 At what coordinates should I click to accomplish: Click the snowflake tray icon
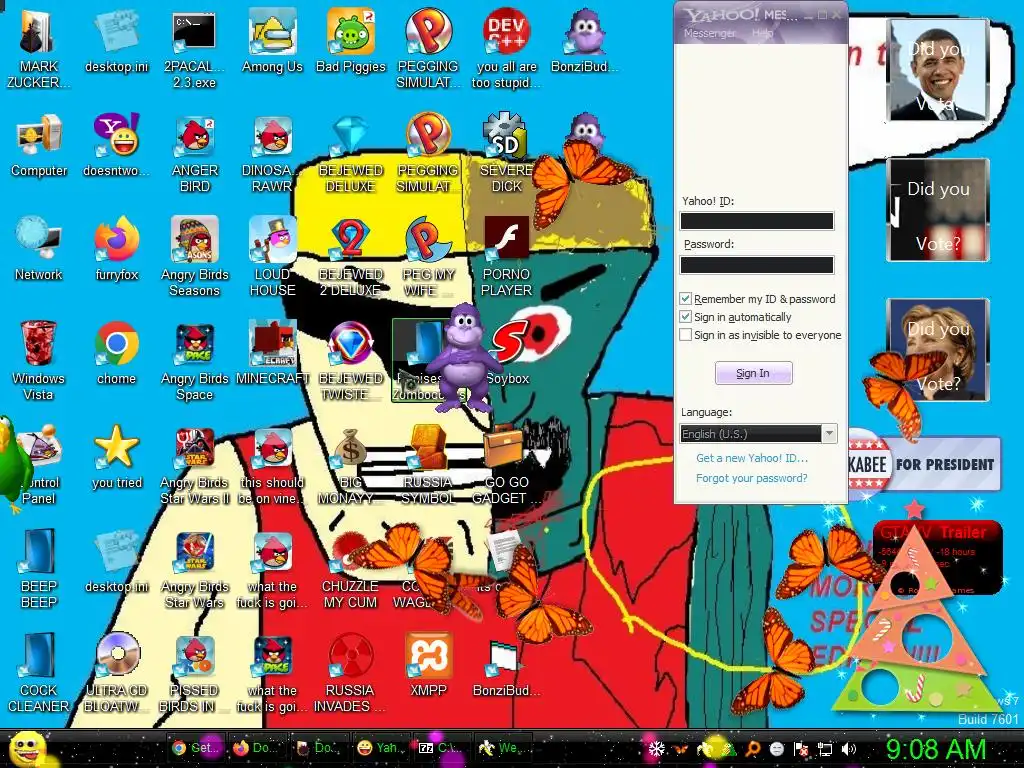click(x=655, y=748)
